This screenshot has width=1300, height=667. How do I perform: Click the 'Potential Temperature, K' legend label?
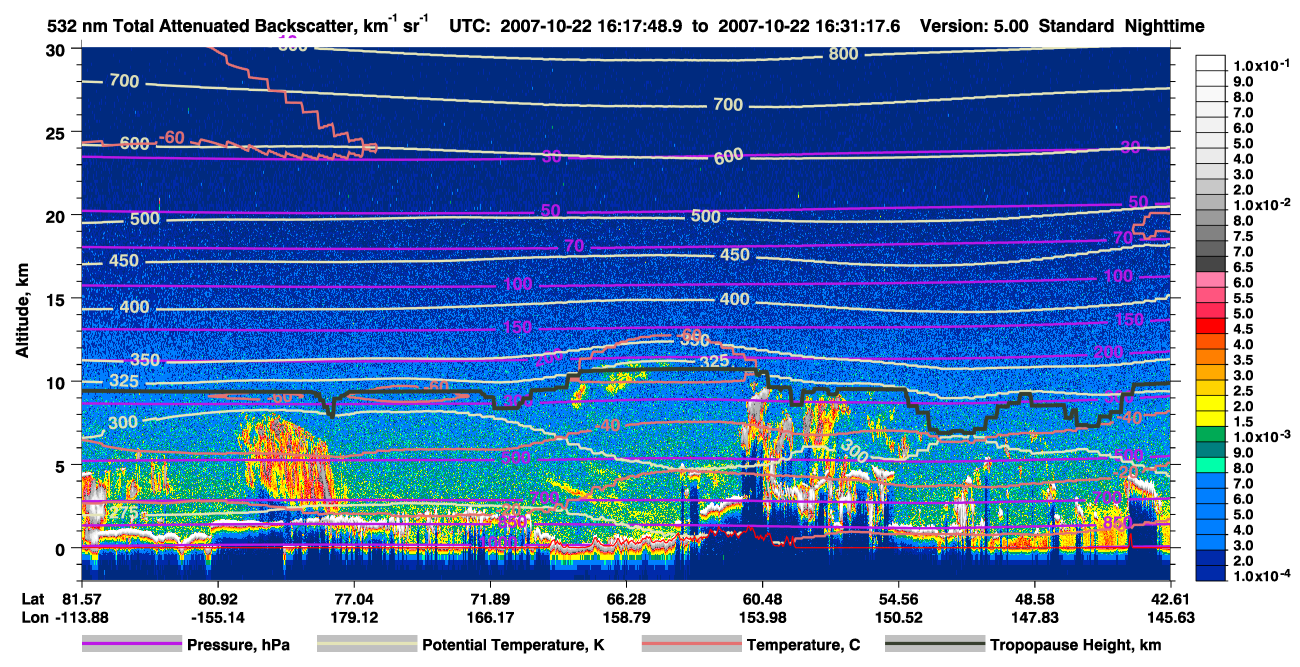tap(513, 645)
